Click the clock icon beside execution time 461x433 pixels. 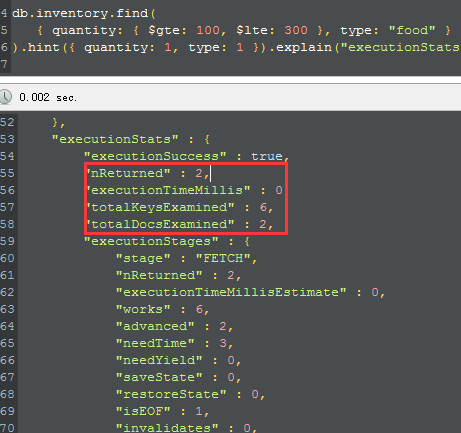(x=5, y=97)
